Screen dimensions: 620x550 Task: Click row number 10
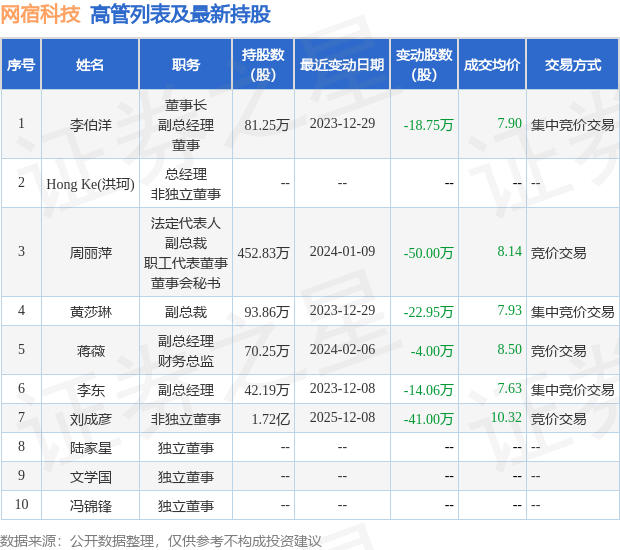coord(21,504)
